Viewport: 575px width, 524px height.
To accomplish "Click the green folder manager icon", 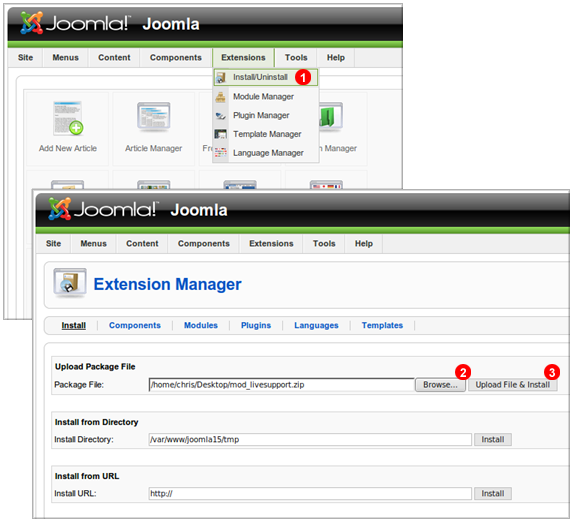I will coord(330,117).
